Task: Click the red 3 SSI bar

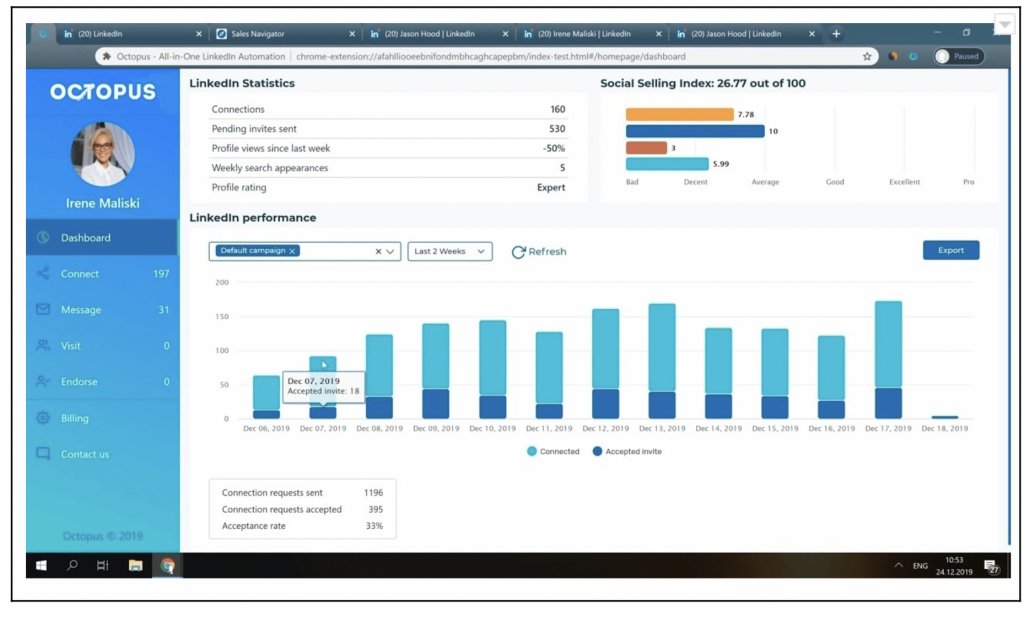Action: 646,148
